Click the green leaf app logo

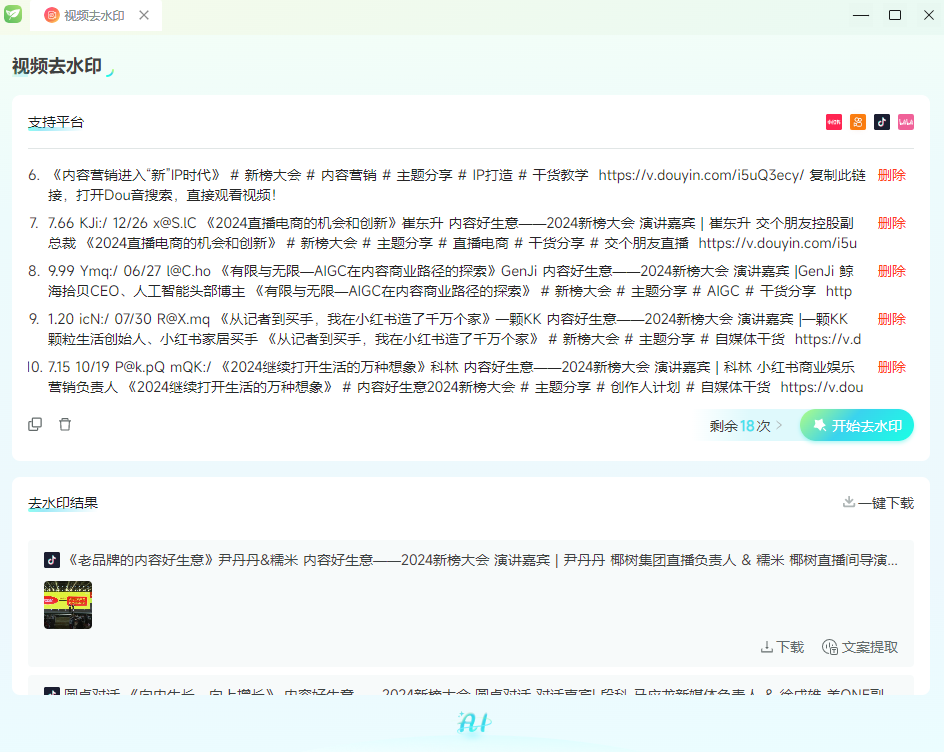pos(13,14)
